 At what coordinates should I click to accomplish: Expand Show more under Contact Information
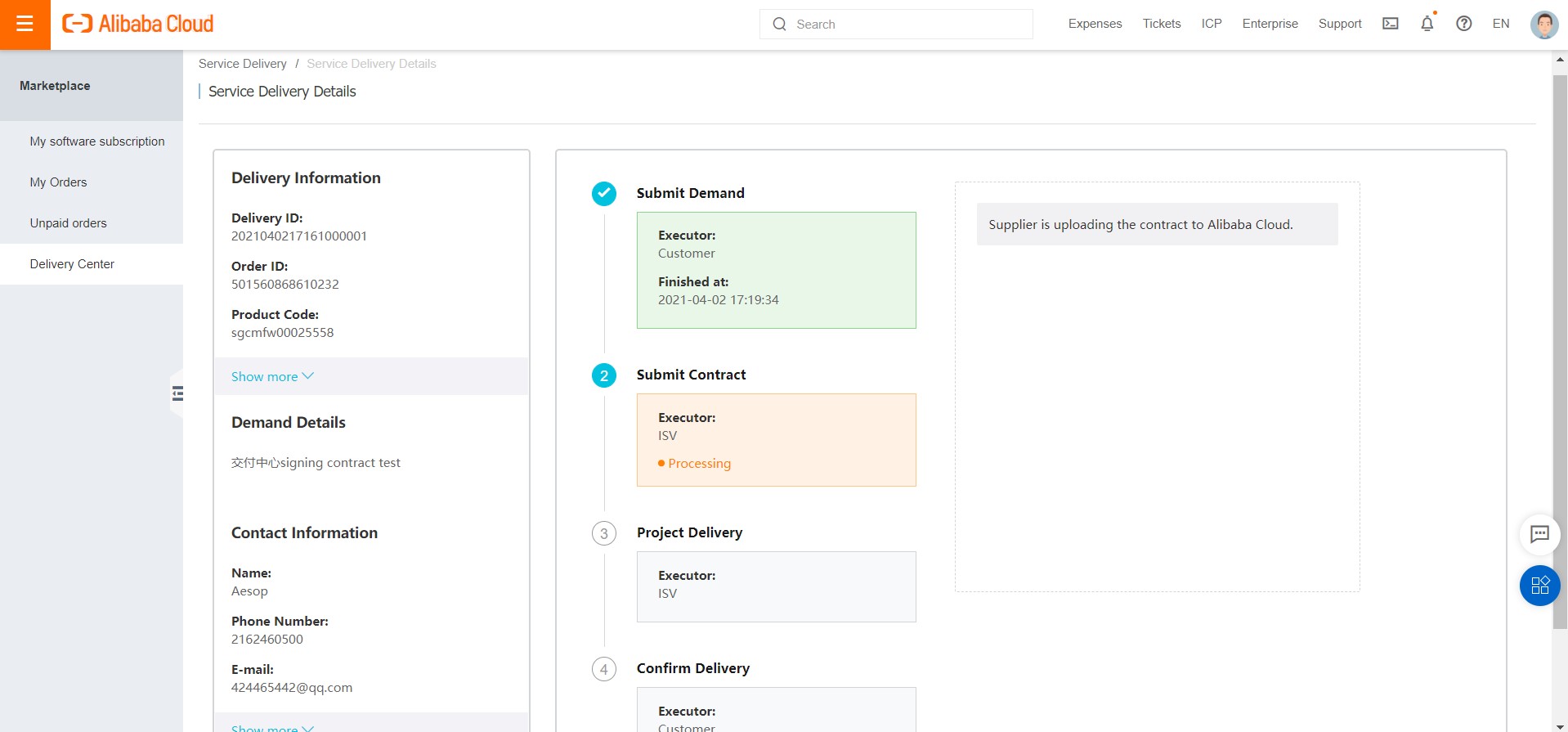pos(272,727)
